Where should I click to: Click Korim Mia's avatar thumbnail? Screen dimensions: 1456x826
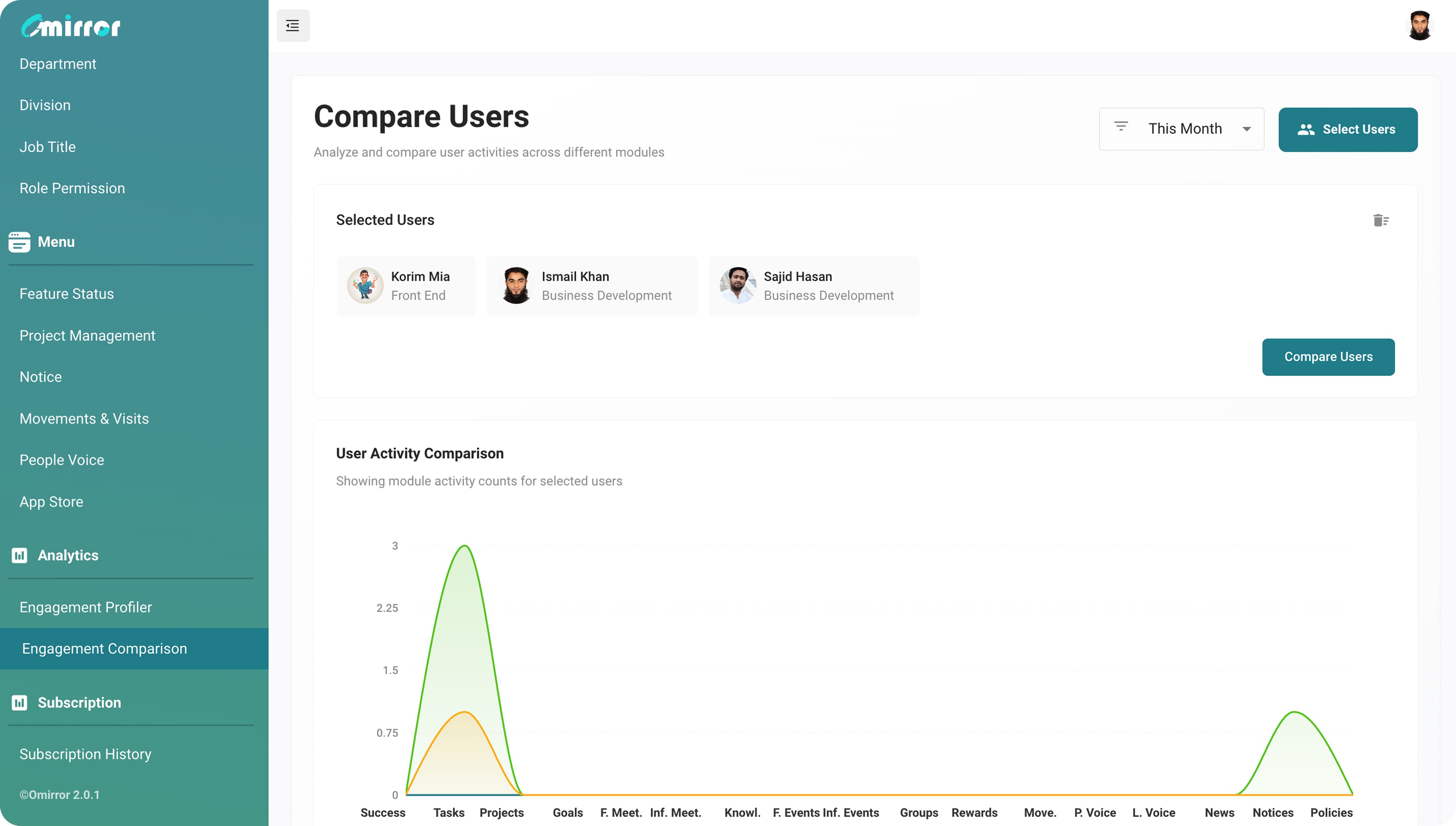pyautogui.click(x=365, y=285)
